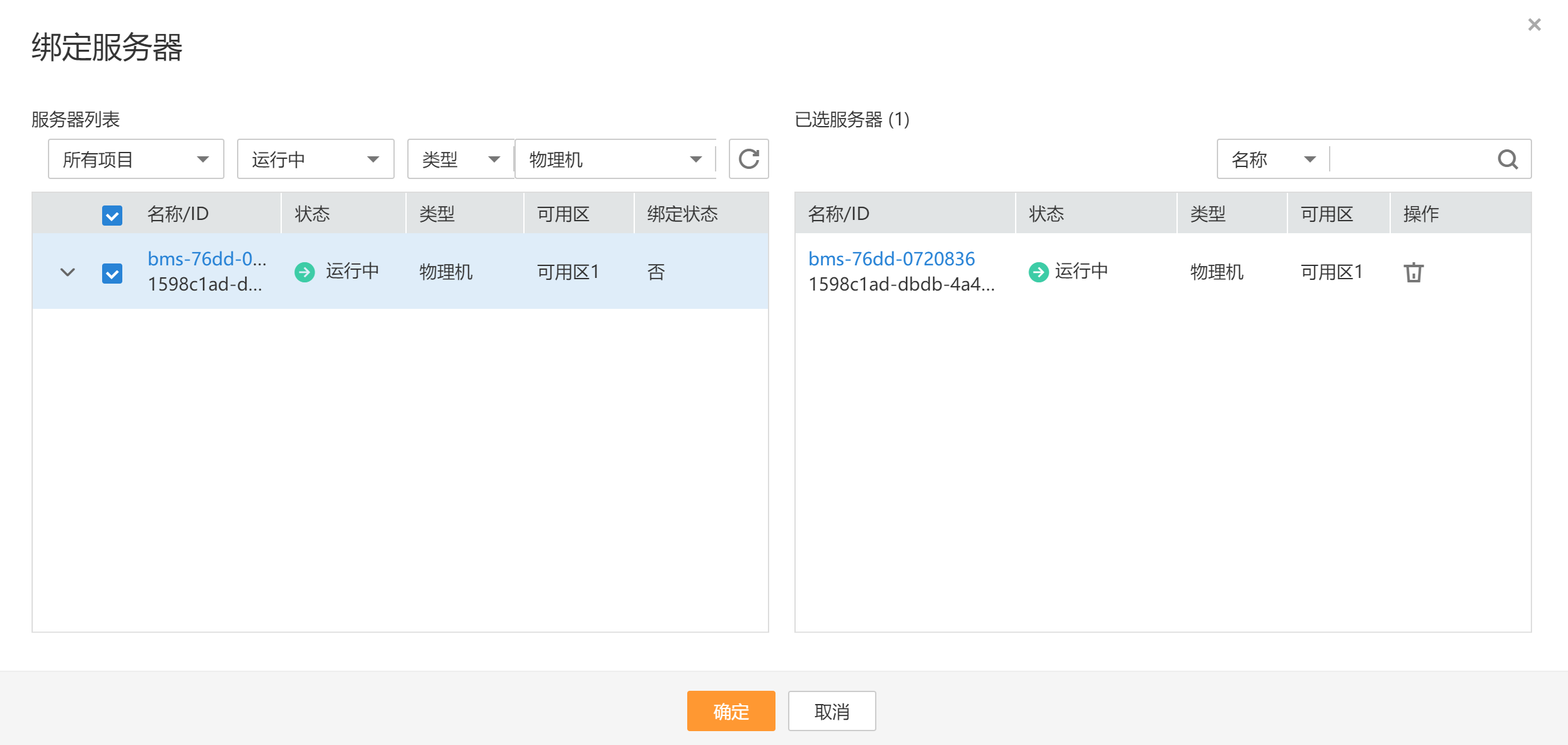The height and width of the screenshot is (745, 1568).
Task: Open bms-76dd-0... link in server list
Action: point(207,258)
